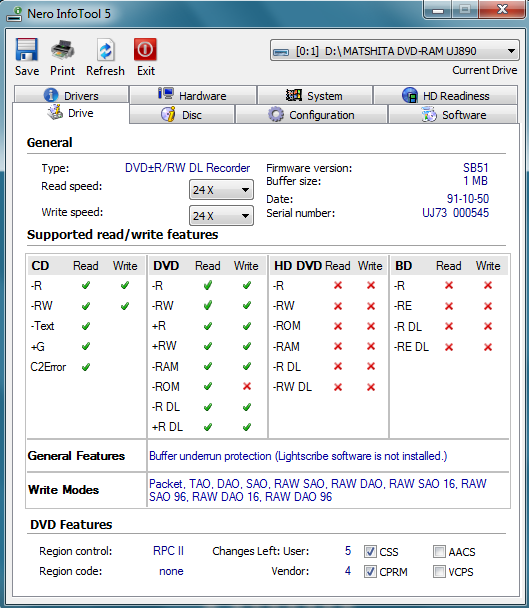
Task: Click the type value DVD±R/RW DL Recorder
Action: [x=187, y=168]
